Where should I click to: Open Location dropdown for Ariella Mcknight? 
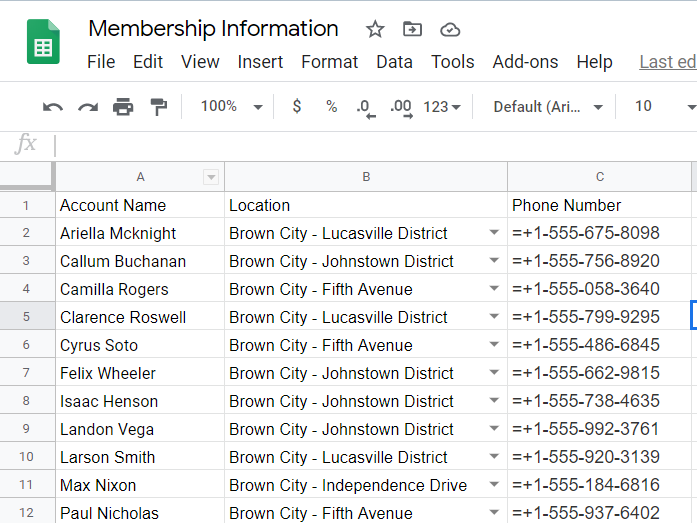pyautogui.click(x=493, y=233)
